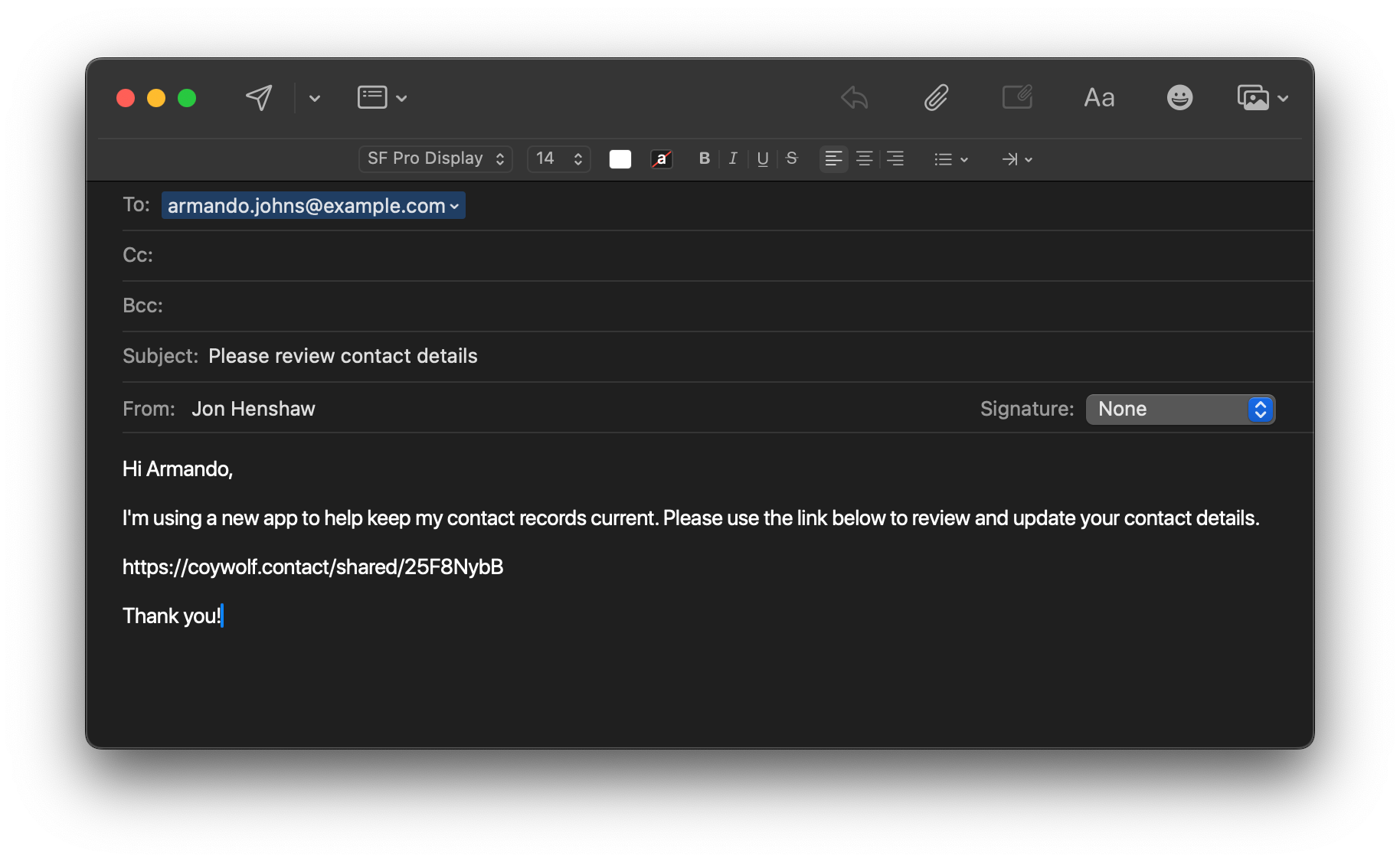Open the text color swatch
Screen dimensions: 1400x862
point(620,158)
